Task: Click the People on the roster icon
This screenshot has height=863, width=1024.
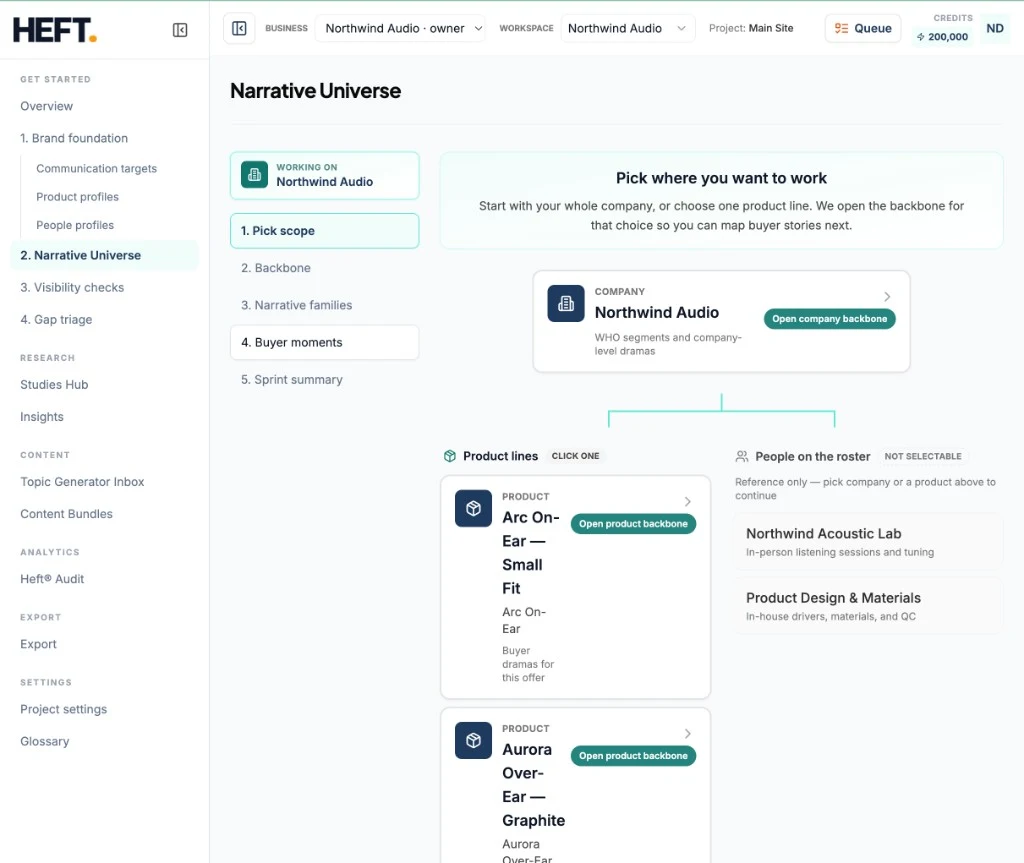Action: pos(742,456)
